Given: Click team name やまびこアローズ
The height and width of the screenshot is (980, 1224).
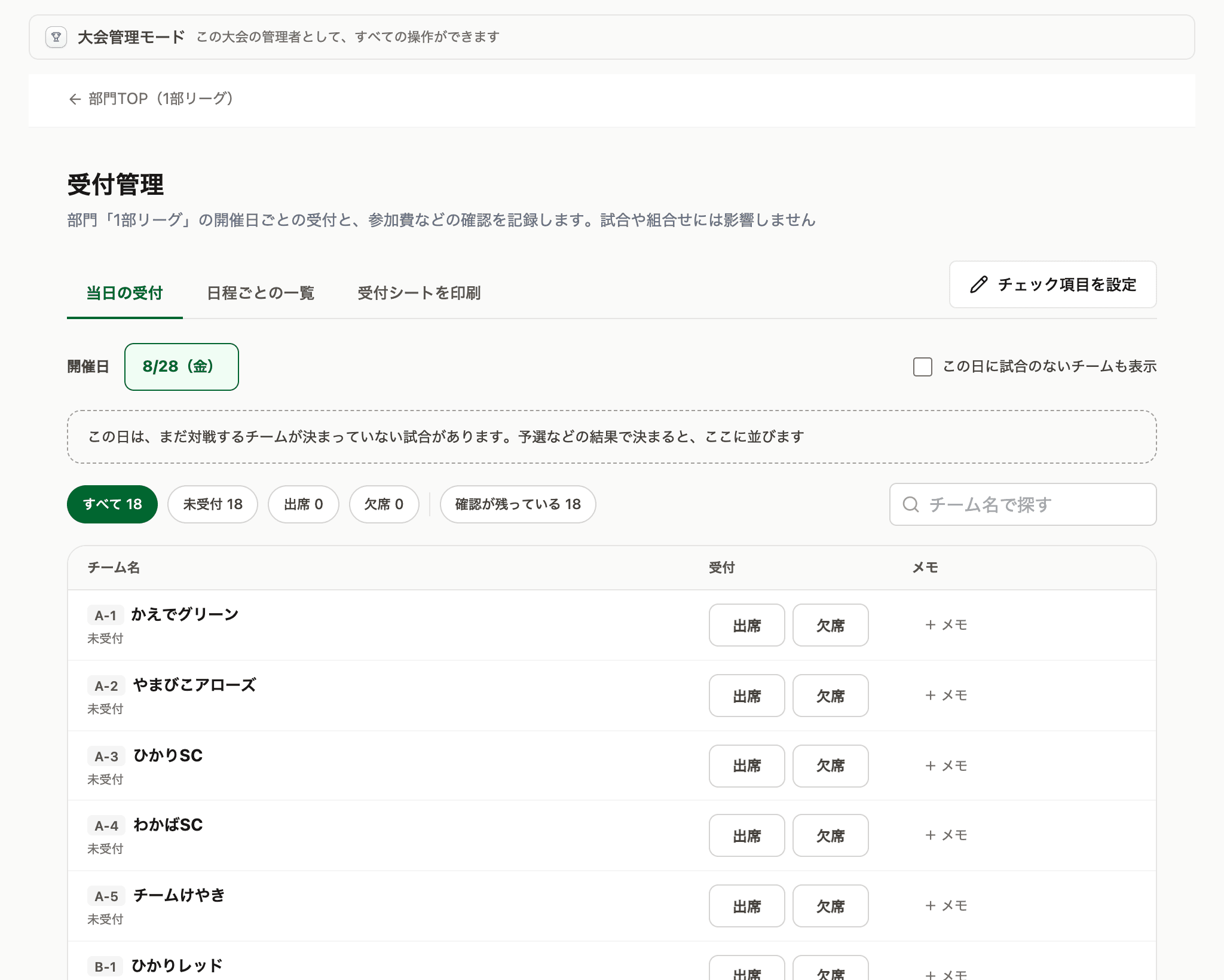Looking at the screenshot, I should pos(194,685).
